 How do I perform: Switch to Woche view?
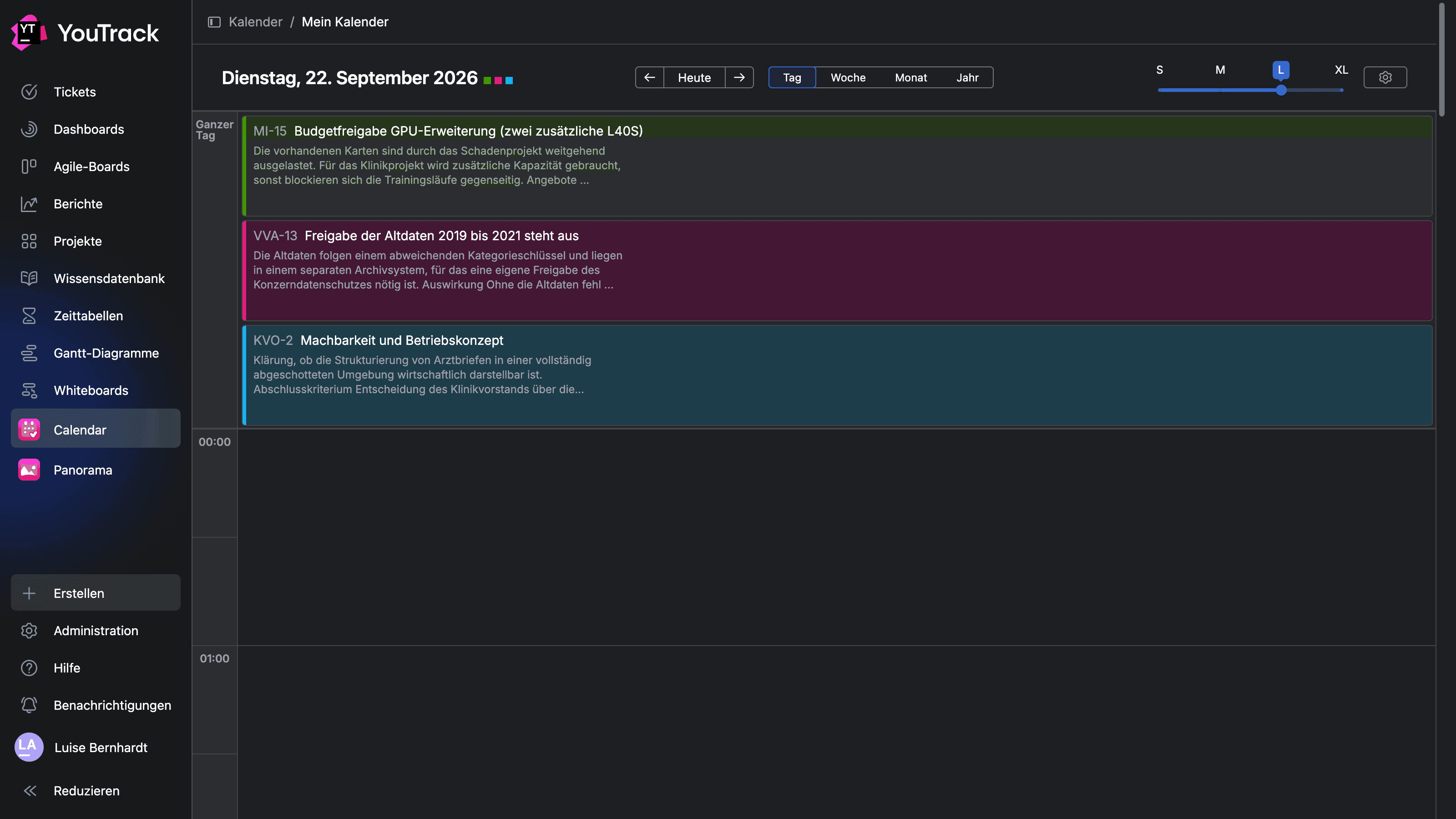point(848,77)
